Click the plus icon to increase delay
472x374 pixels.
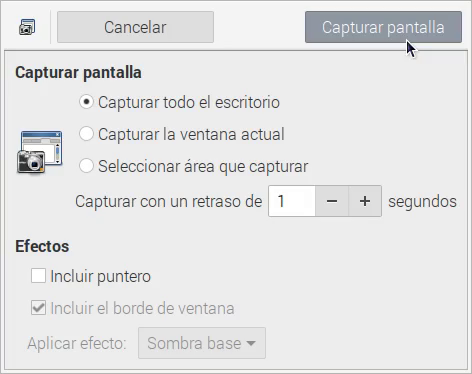[365, 201]
